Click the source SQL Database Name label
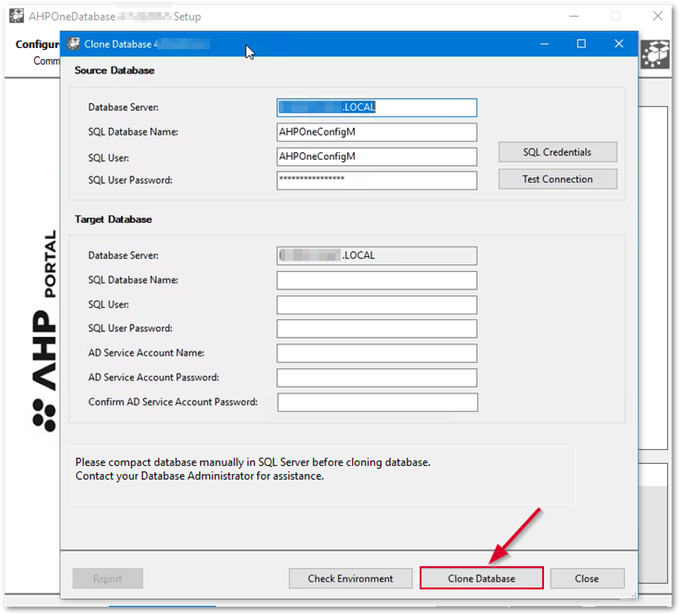This screenshot has height=615, width=680. pos(133,132)
